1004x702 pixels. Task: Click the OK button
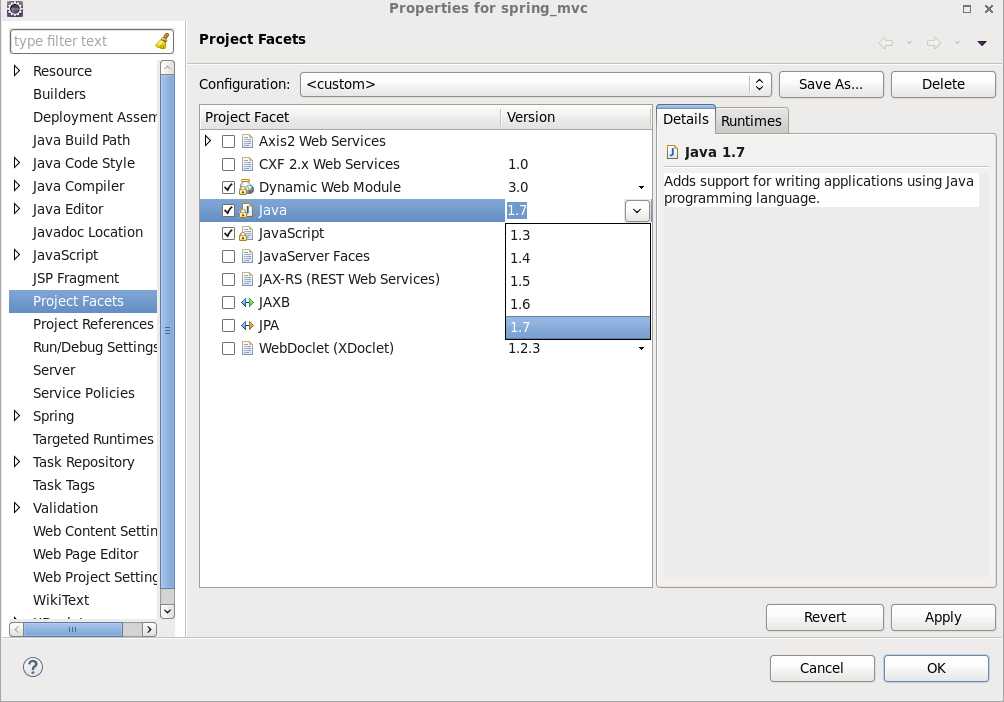936,668
